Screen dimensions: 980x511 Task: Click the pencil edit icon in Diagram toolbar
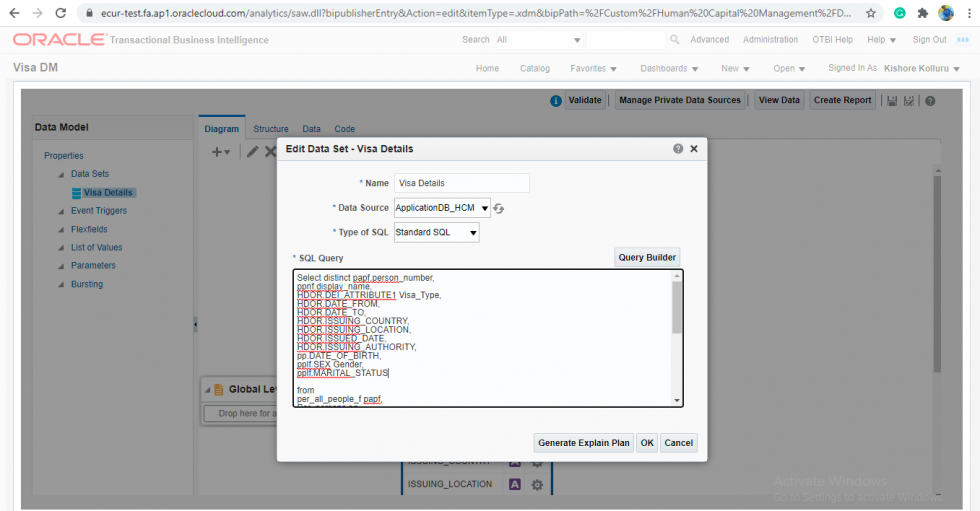tap(252, 152)
